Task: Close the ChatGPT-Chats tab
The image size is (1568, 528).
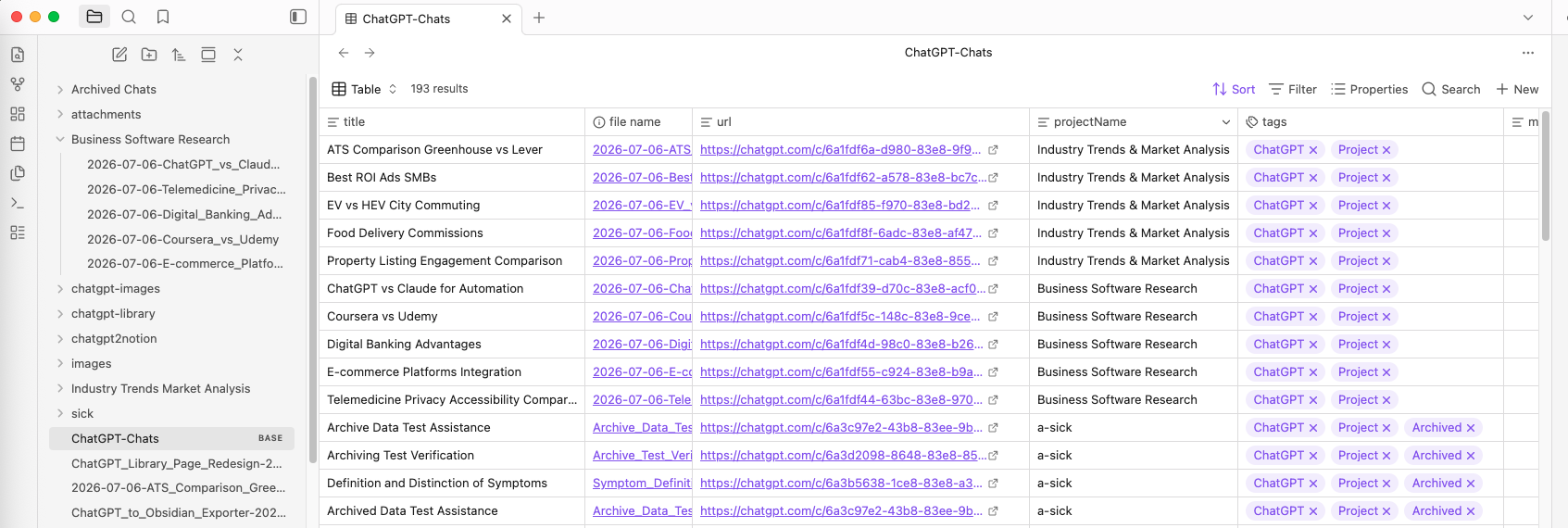Action: [507, 19]
